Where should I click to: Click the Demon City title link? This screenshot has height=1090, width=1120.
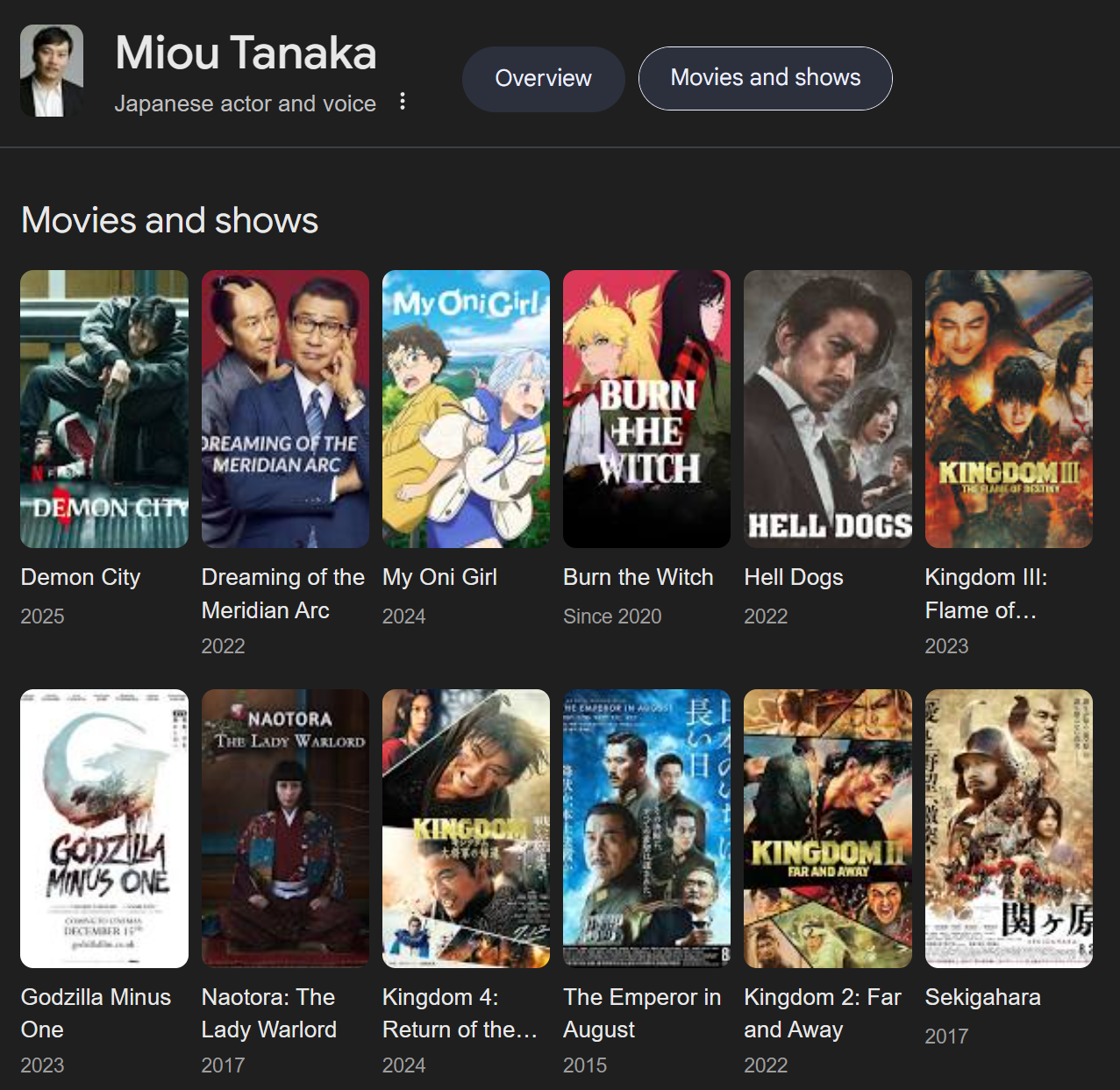(81, 578)
